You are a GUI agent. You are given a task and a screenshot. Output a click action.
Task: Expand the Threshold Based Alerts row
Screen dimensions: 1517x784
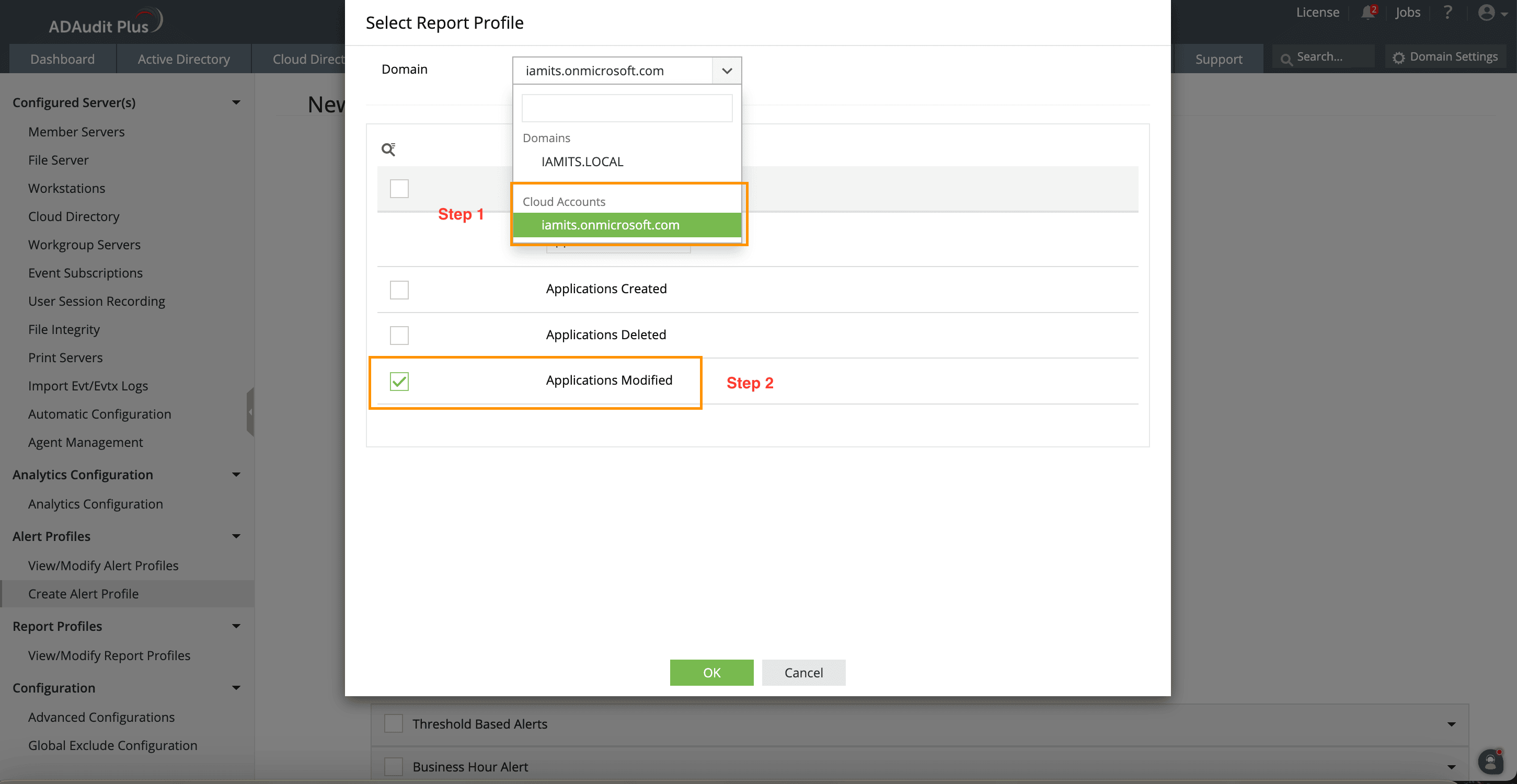point(1451,724)
